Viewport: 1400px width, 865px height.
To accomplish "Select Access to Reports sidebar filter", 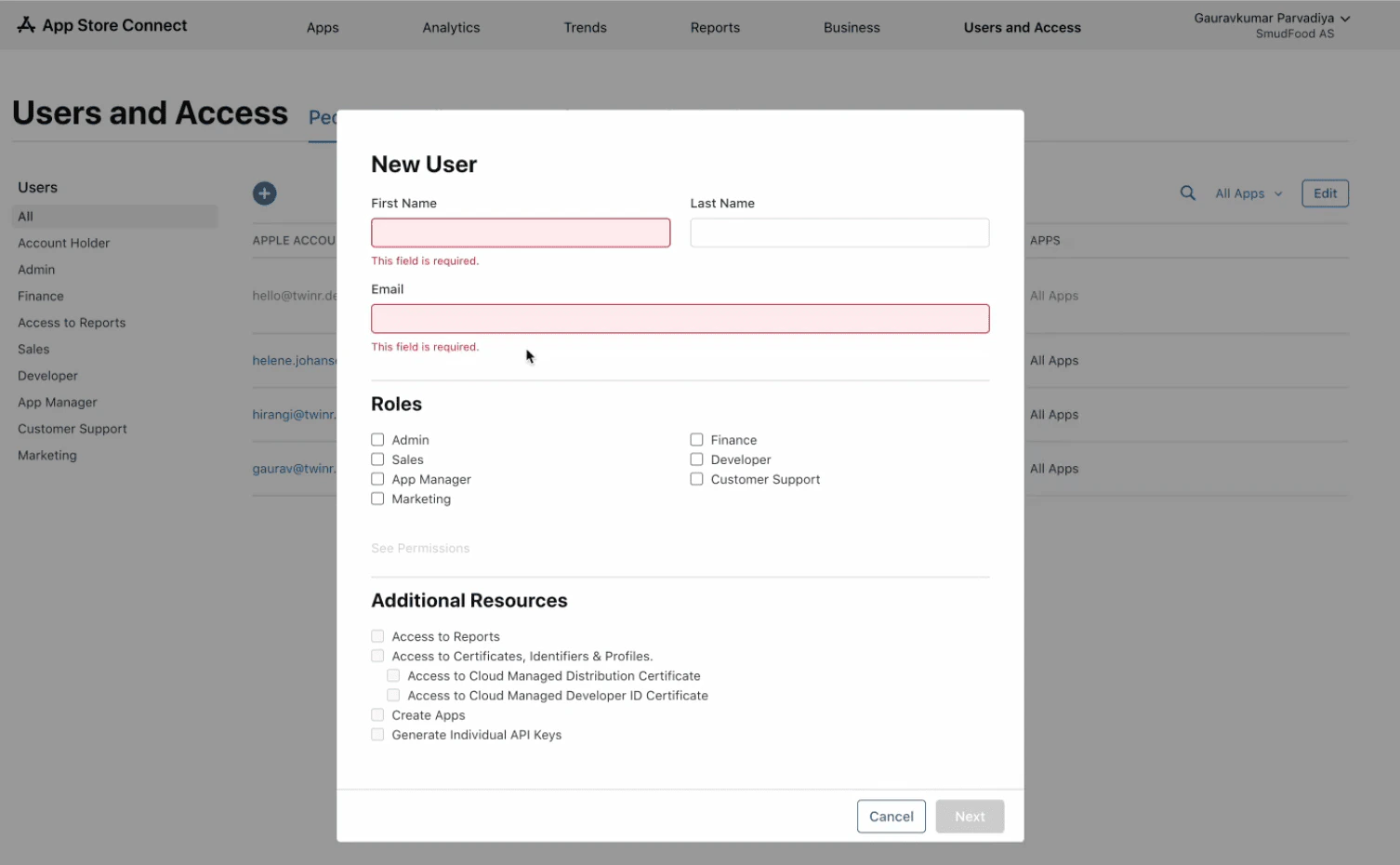I will pos(72,323).
